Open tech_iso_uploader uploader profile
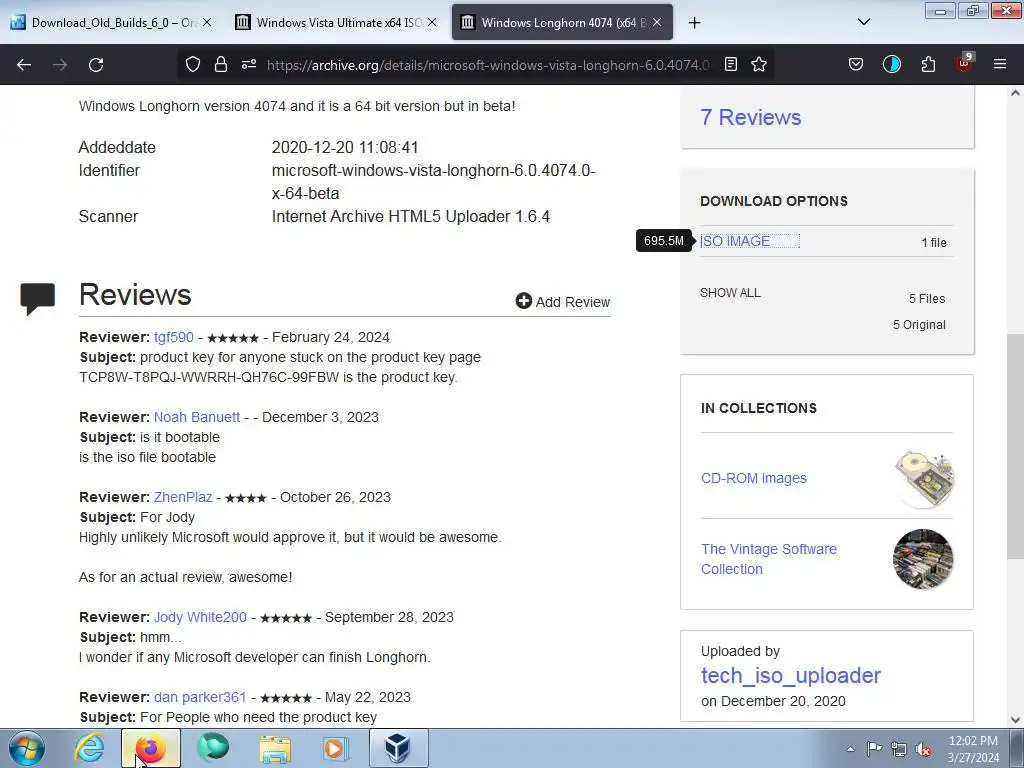The width and height of the screenshot is (1024, 768). [x=791, y=675]
